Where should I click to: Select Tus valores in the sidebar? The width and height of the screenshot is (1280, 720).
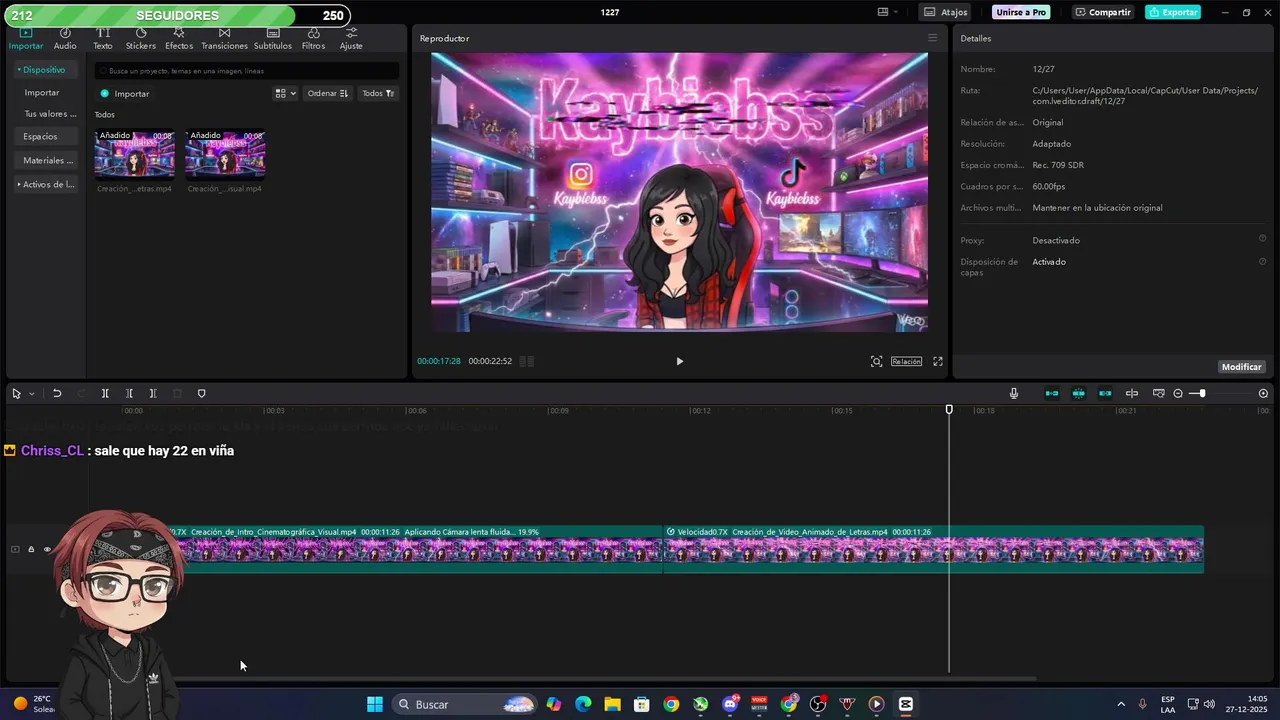coord(50,114)
